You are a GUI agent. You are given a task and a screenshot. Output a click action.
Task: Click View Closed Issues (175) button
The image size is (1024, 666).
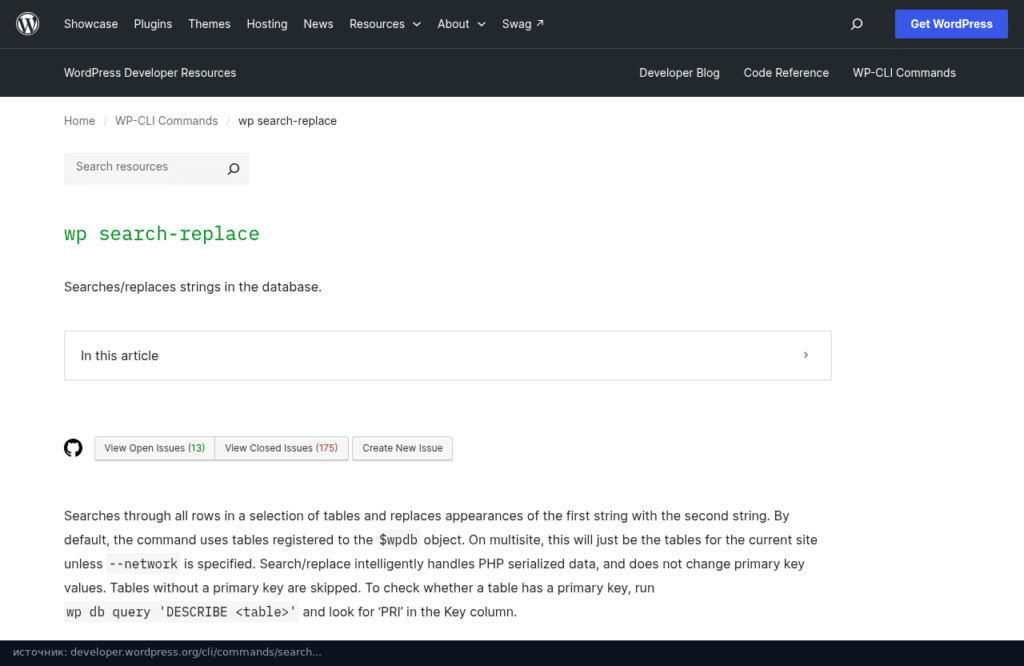(x=281, y=449)
